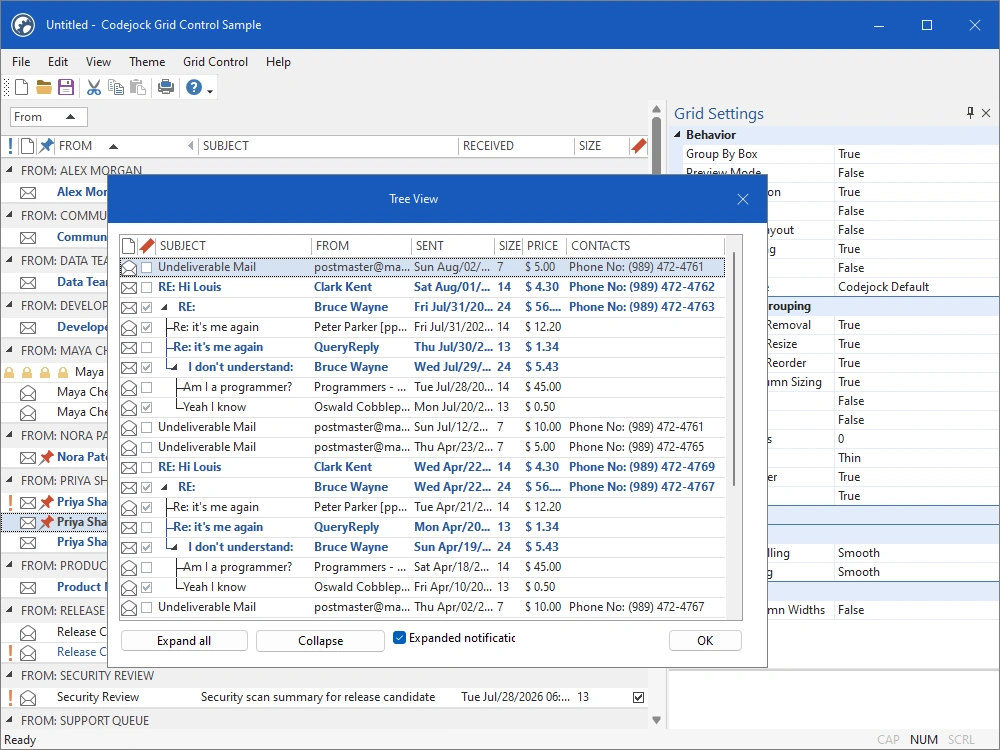Pin the Grid Settings panel
This screenshot has height=750, width=1000.
(970, 113)
